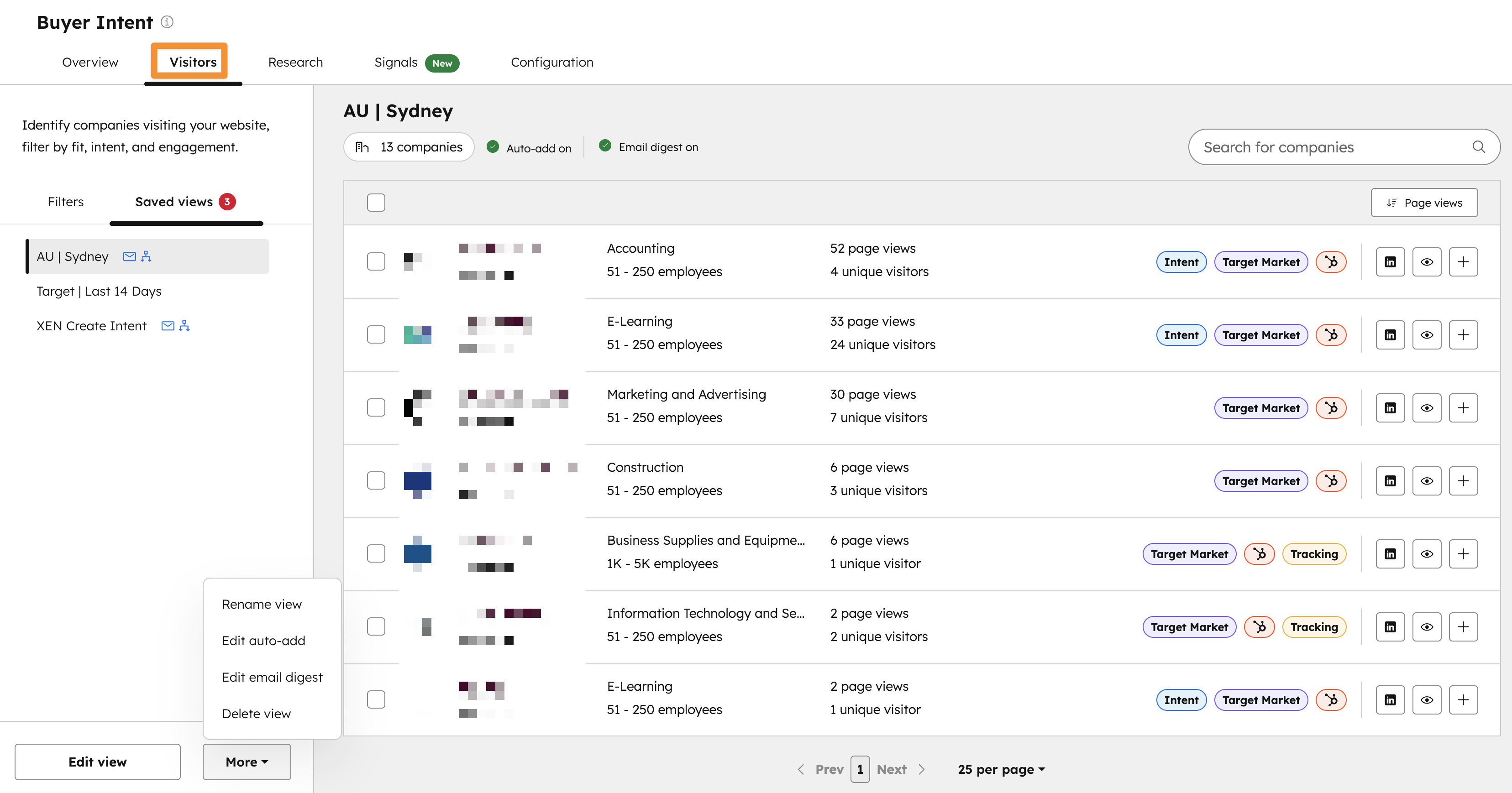Click plus icon in E-Learning 33 page views row
The height and width of the screenshot is (793, 1512).
[1463, 335]
